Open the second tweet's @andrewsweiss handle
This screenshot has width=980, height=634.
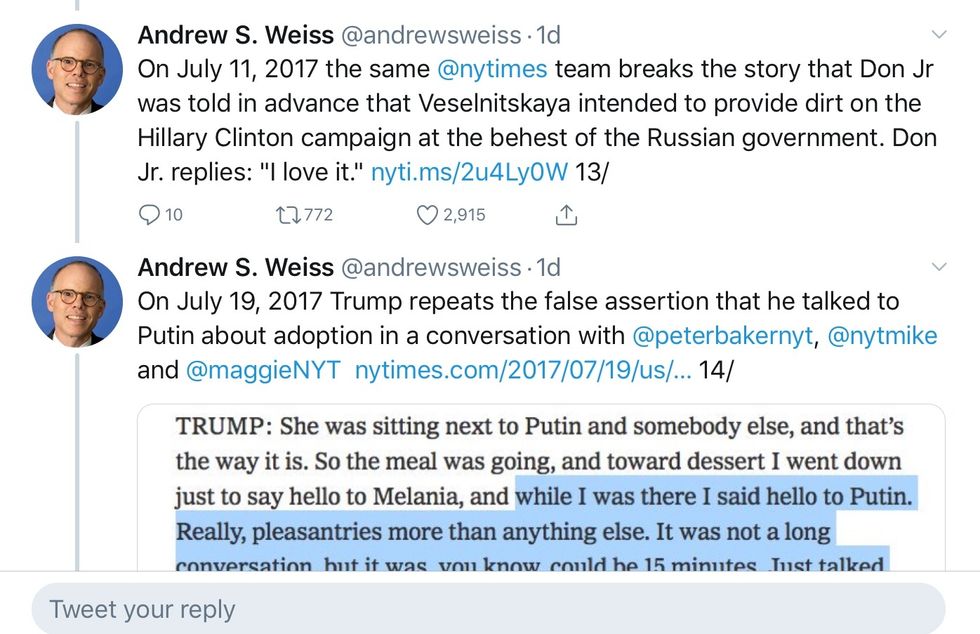(431, 267)
